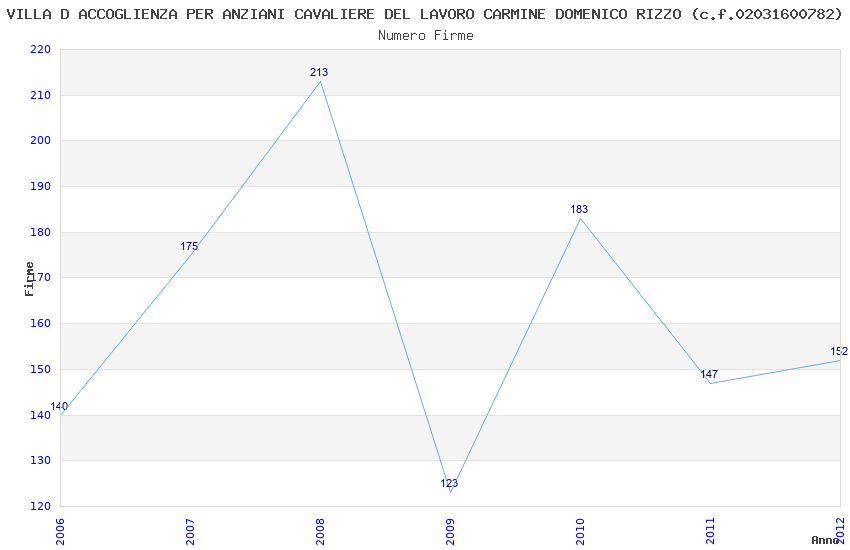Click the 200 y-axis tick label
850x550 pixels.
click(41, 140)
